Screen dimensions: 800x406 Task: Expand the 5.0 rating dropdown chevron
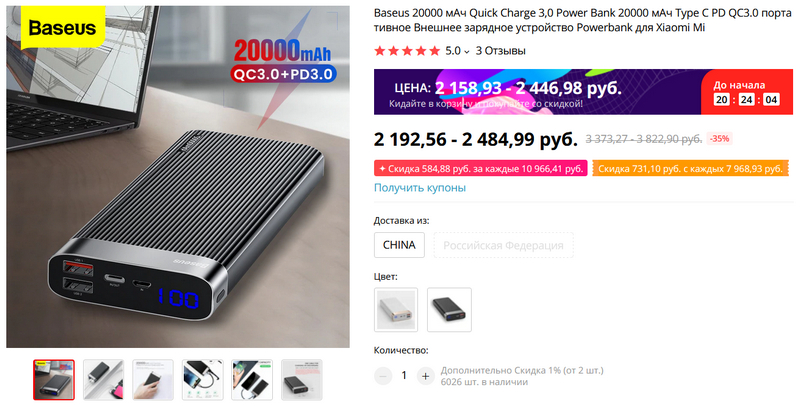[466, 52]
